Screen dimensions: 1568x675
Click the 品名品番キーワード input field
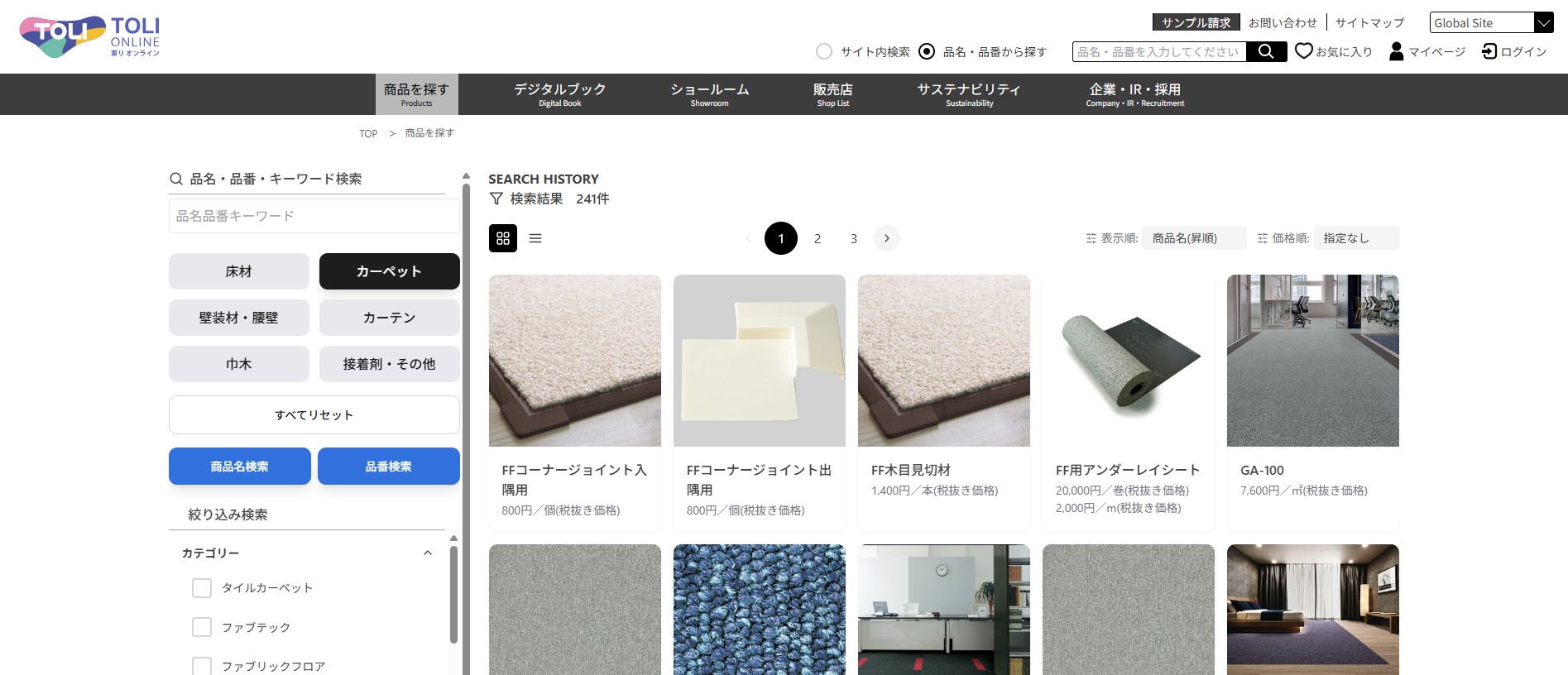tap(314, 216)
